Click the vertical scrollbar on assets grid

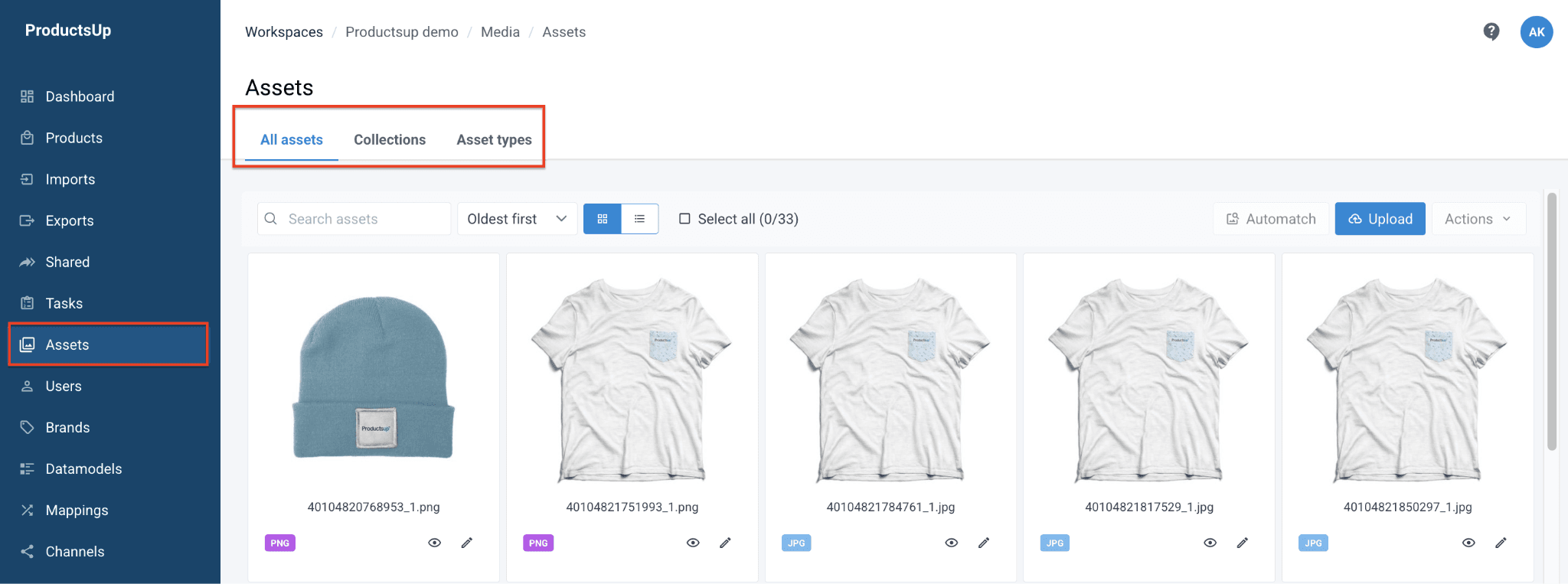[x=1552, y=321]
